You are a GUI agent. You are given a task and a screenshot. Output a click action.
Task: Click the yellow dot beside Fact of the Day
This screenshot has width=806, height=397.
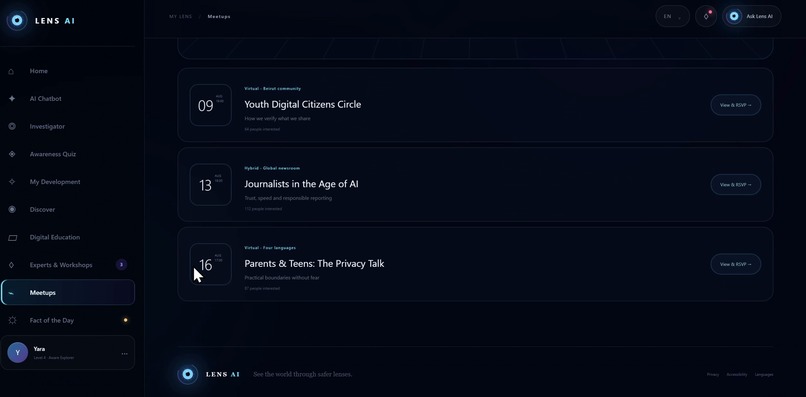(x=125, y=320)
